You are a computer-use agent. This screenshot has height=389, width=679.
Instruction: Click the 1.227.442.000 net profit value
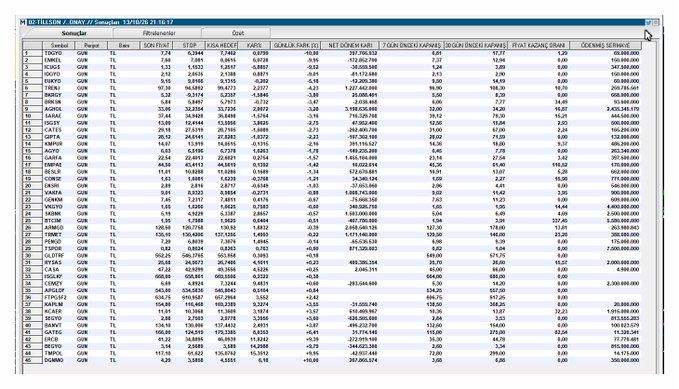tap(361, 88)
